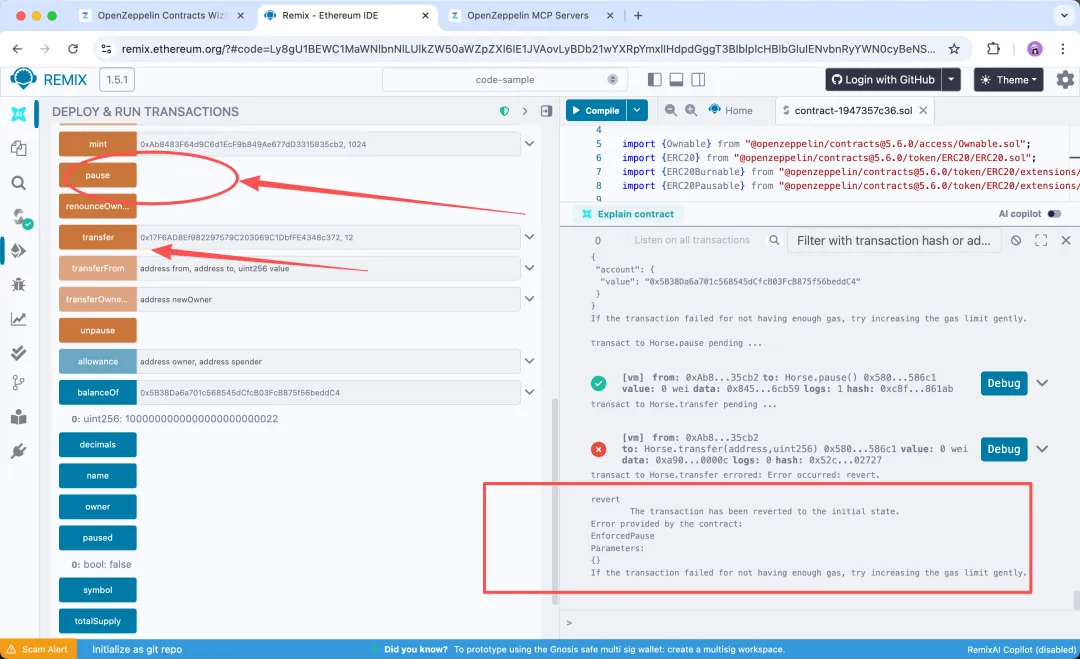The image size is (1080, 659).
Task: Select the contract-1947357c36.sol editor tab
Action: [853, 110]
